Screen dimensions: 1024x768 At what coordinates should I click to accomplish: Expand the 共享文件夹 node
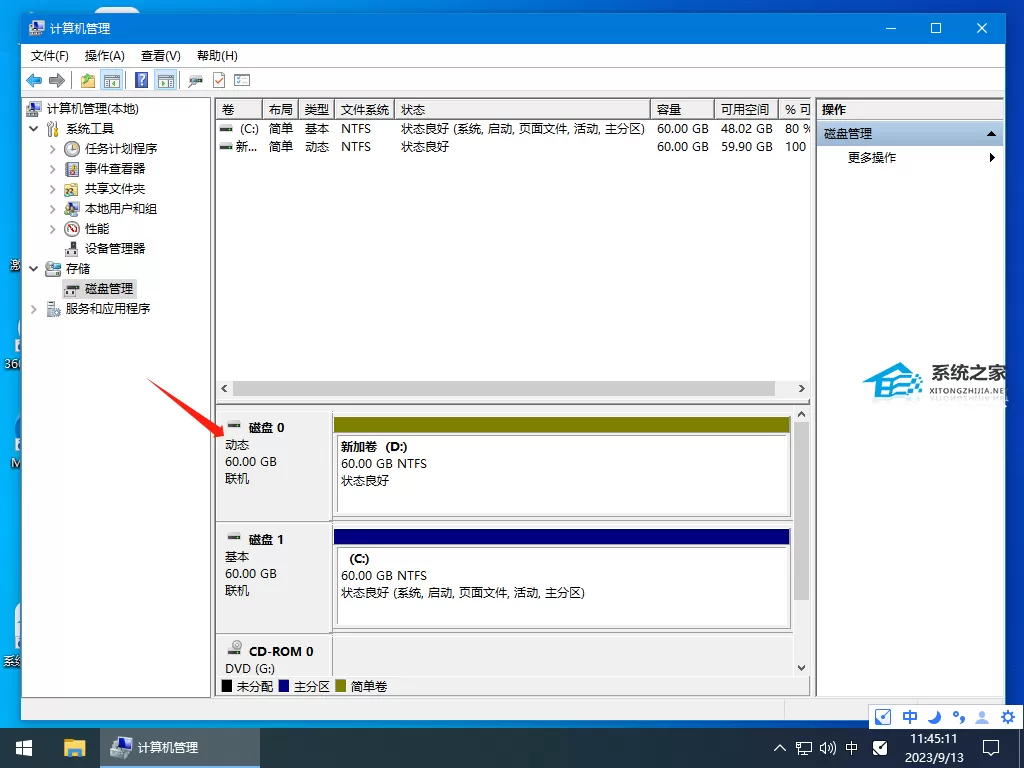click(x=52, y=189)
